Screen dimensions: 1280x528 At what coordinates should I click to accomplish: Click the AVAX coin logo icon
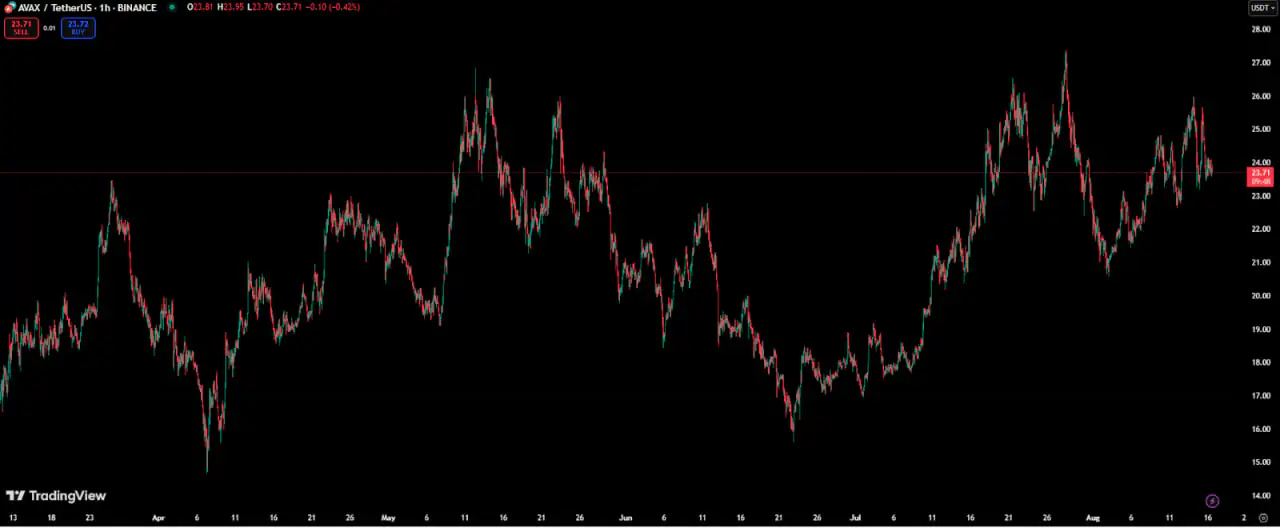click(10, 7)
